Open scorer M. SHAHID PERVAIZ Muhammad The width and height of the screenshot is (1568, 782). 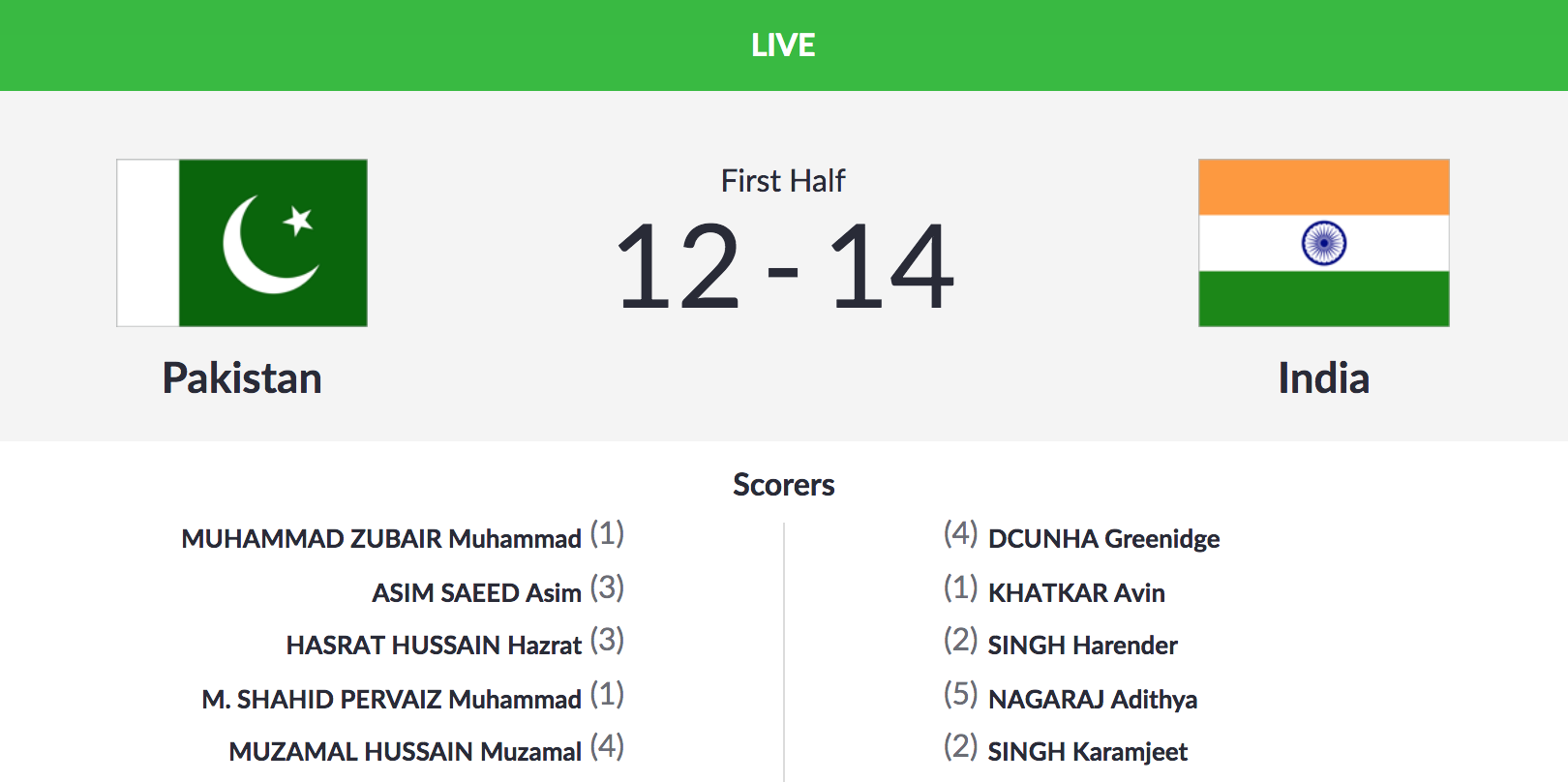point(391,700)
